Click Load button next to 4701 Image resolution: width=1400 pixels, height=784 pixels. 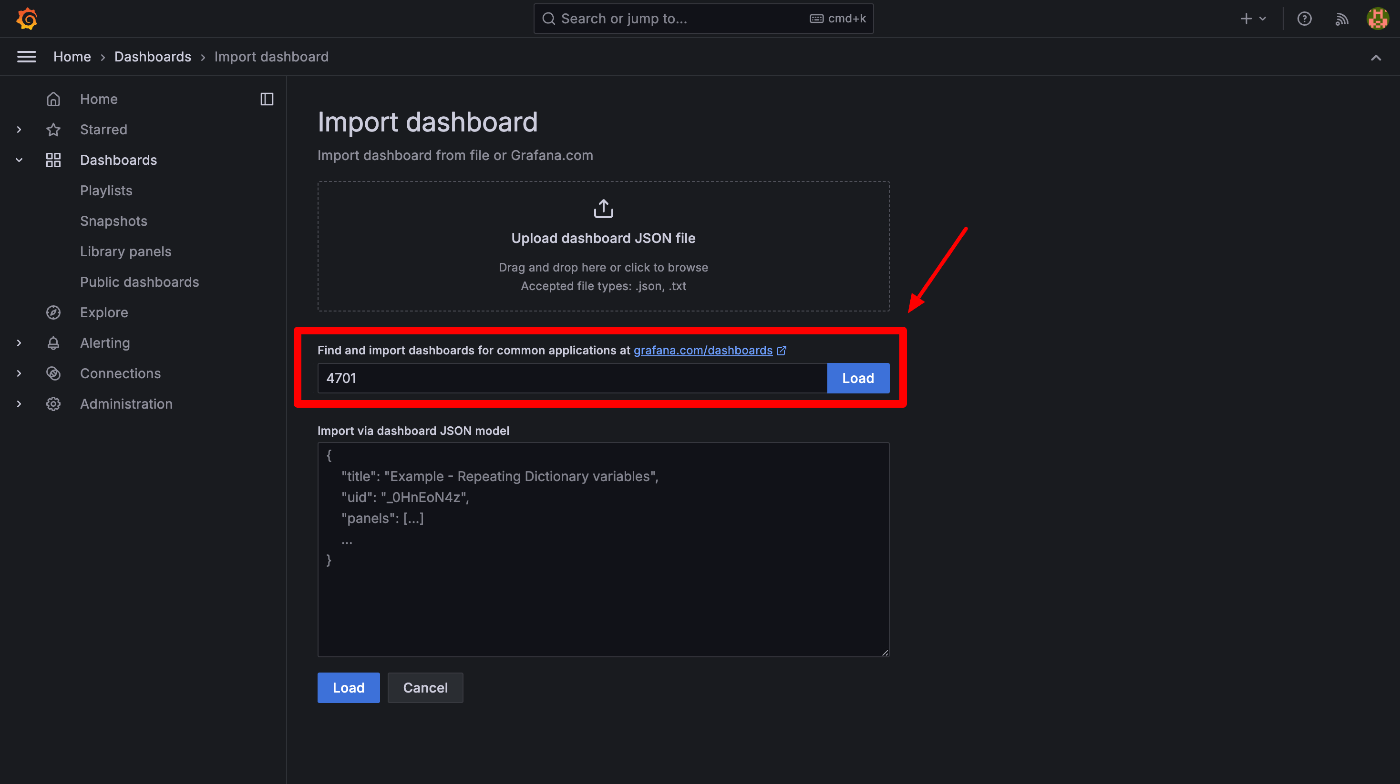(858, 378)
